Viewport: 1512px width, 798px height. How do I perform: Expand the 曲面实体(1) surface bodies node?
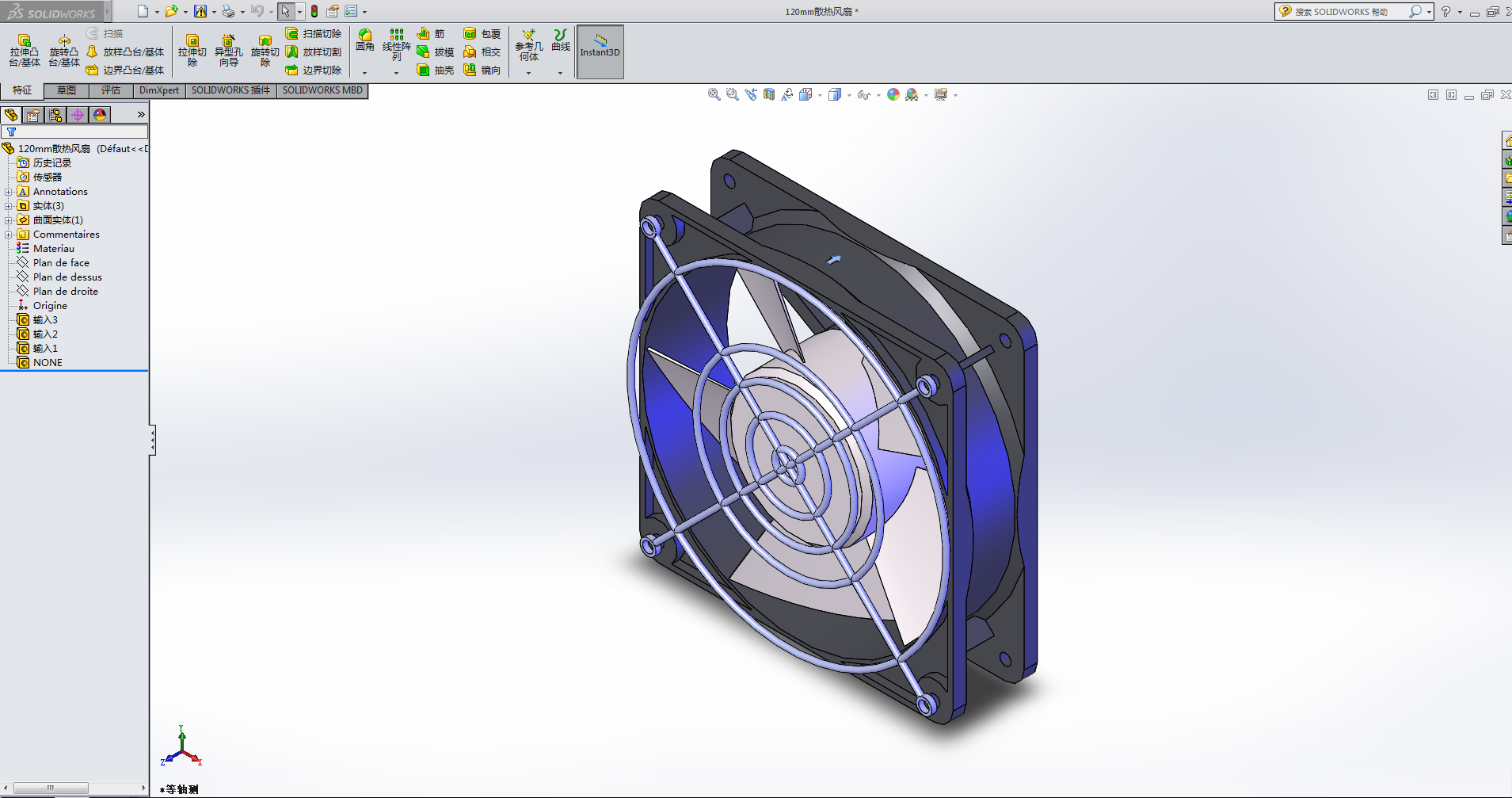click(8, 220)
